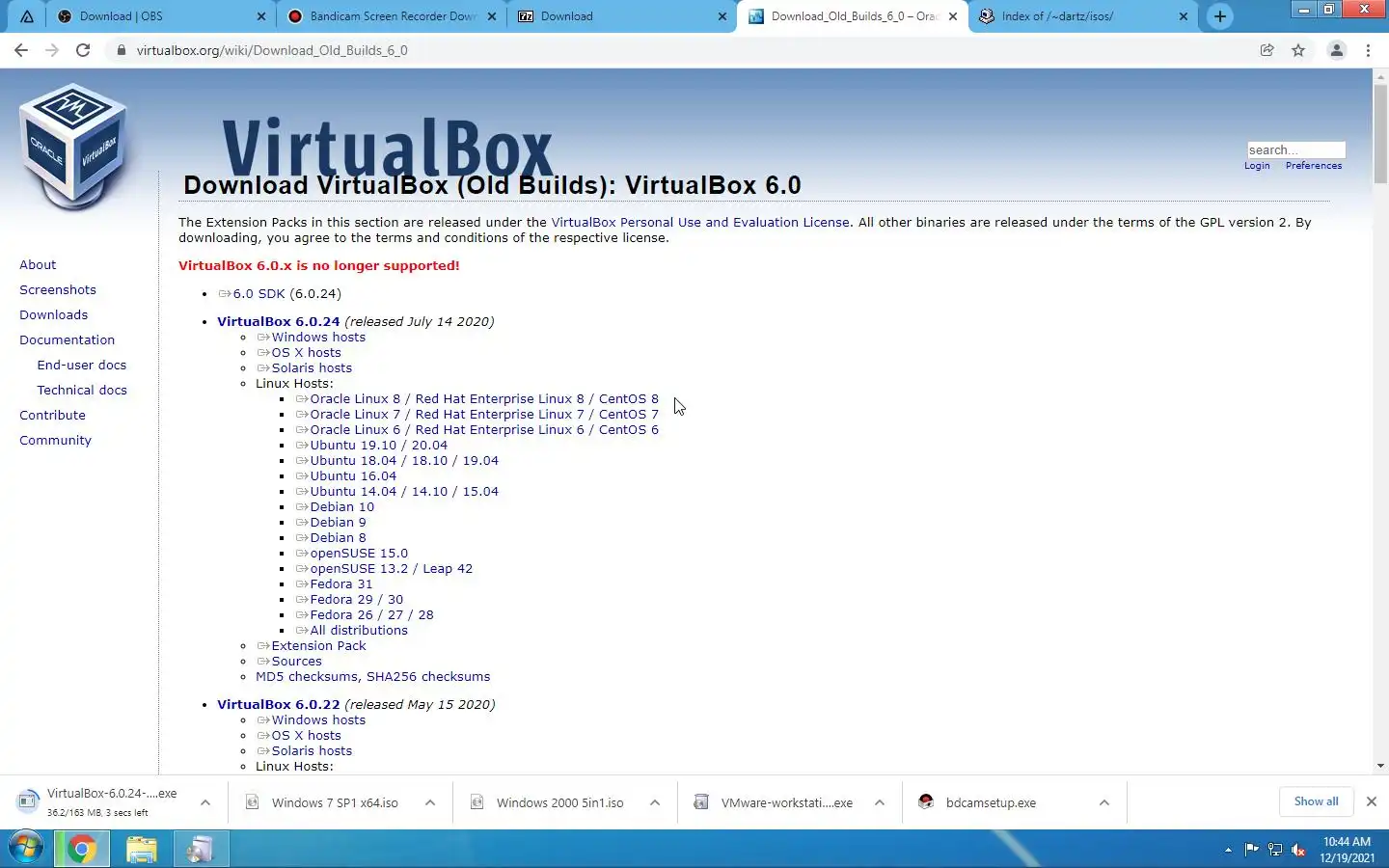Image resolution: width=1389 pixels, height=868 pixels.
Task: Close the Bandicam Screen Recorder tab
Action: point(492,16)
